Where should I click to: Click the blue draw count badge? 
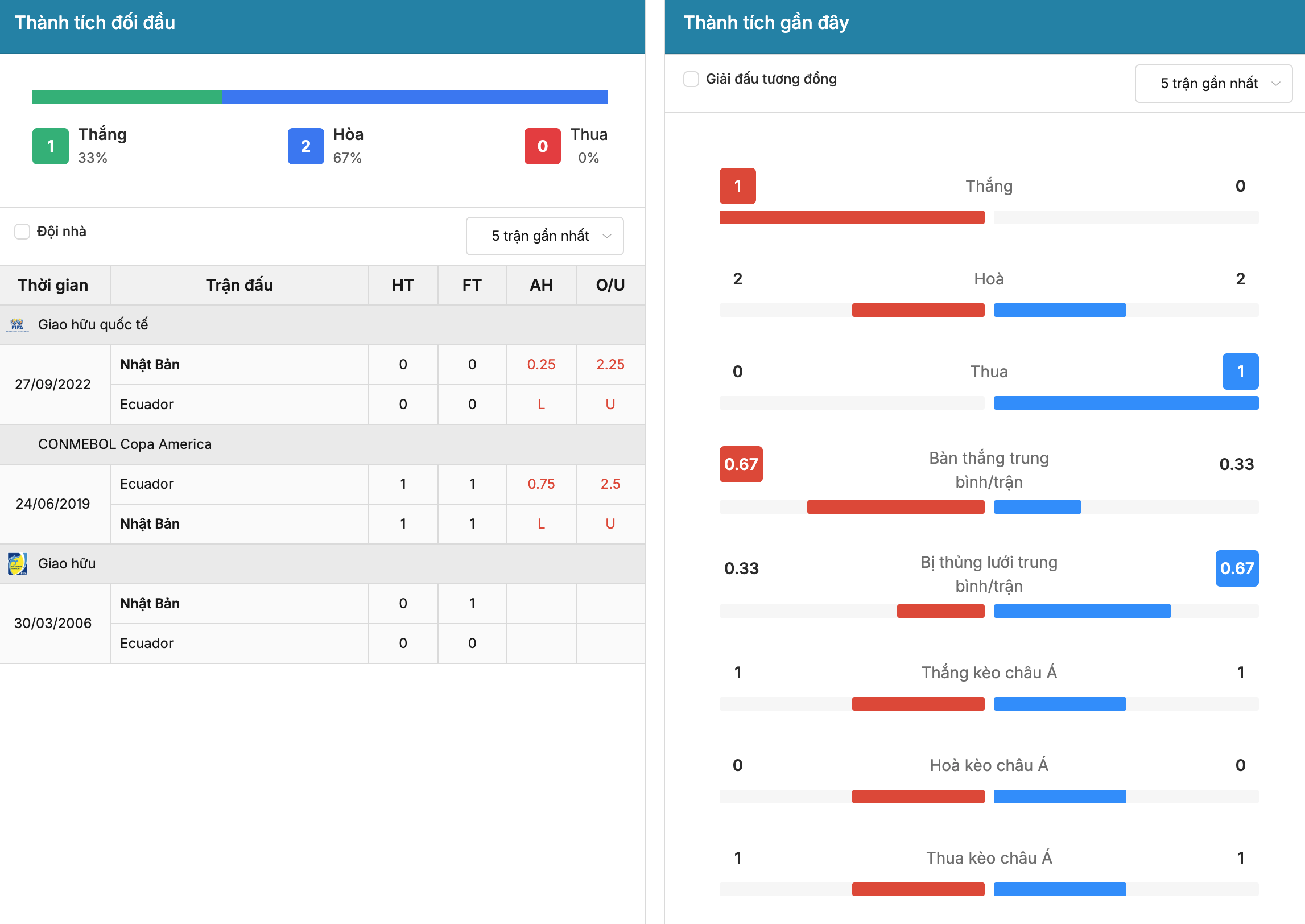point(305,146)
